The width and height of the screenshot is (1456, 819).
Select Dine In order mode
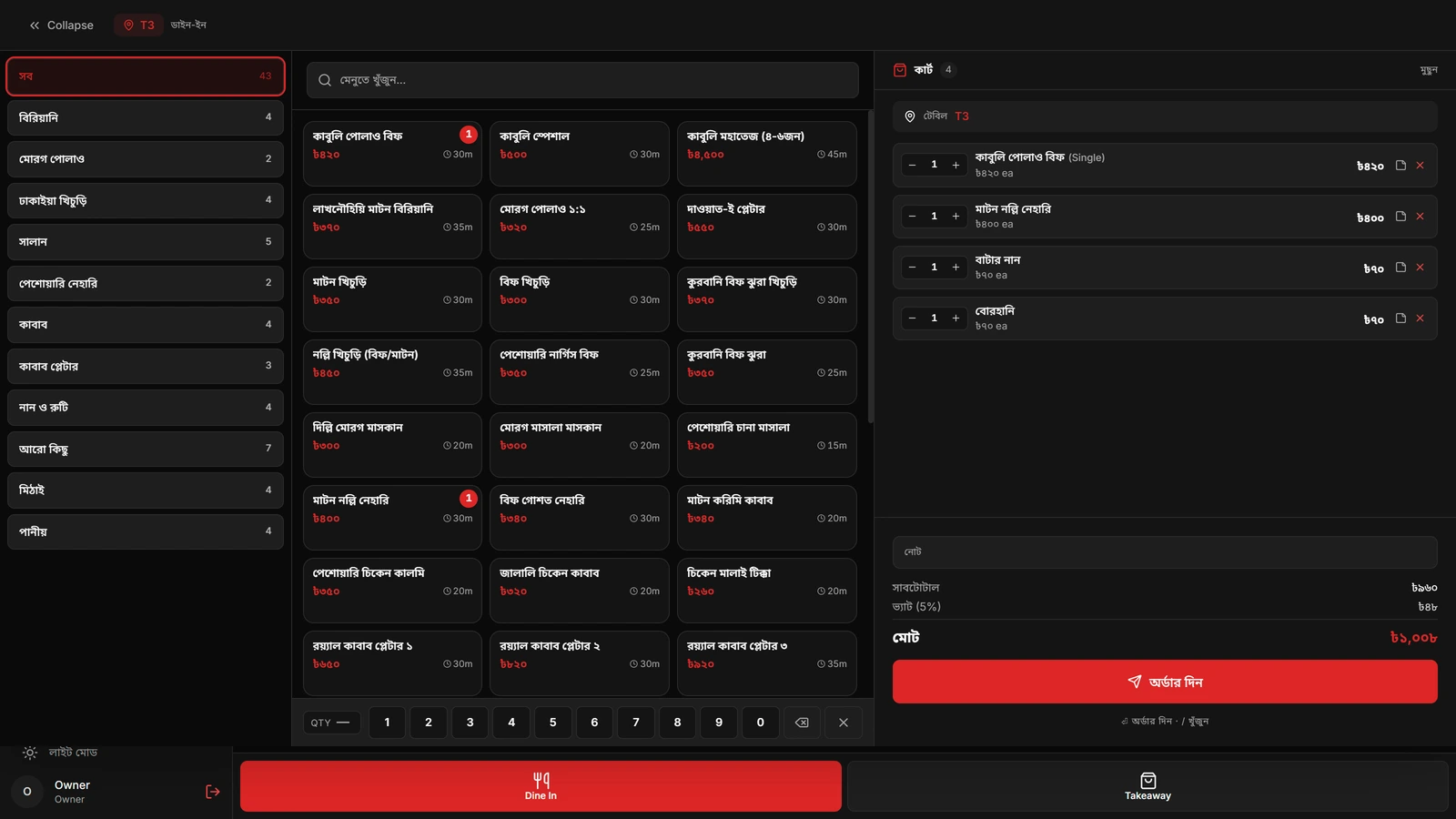[541, 786]
